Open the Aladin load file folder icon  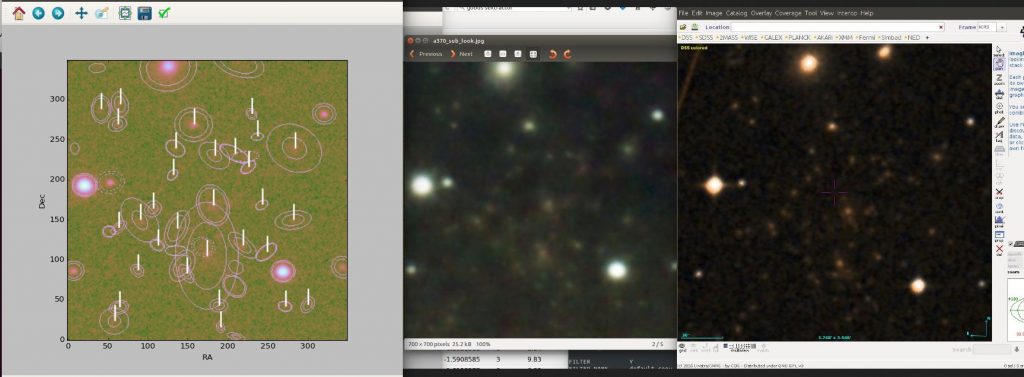[683, 27]
